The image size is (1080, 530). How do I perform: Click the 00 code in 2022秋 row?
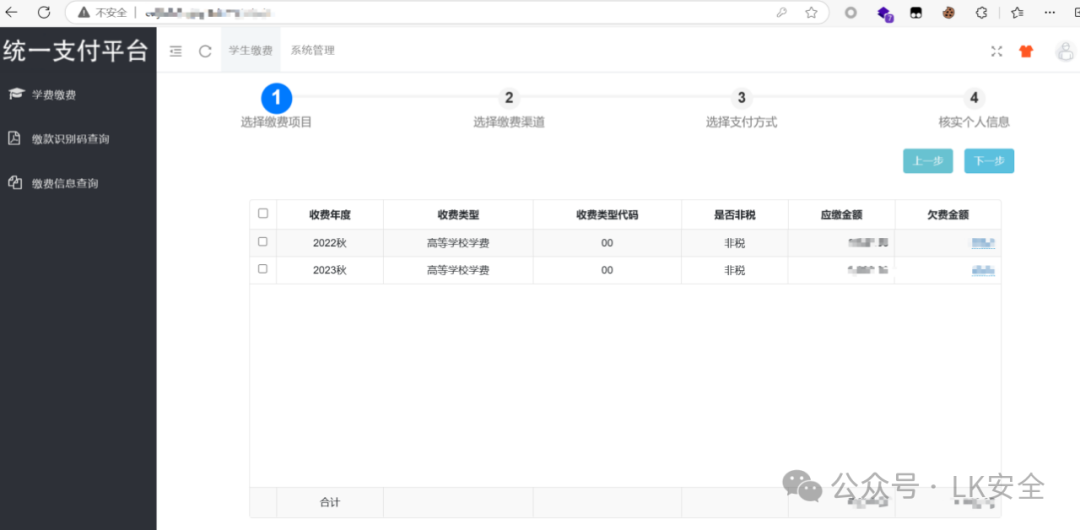pyautogui.click(x=607, y=243)
